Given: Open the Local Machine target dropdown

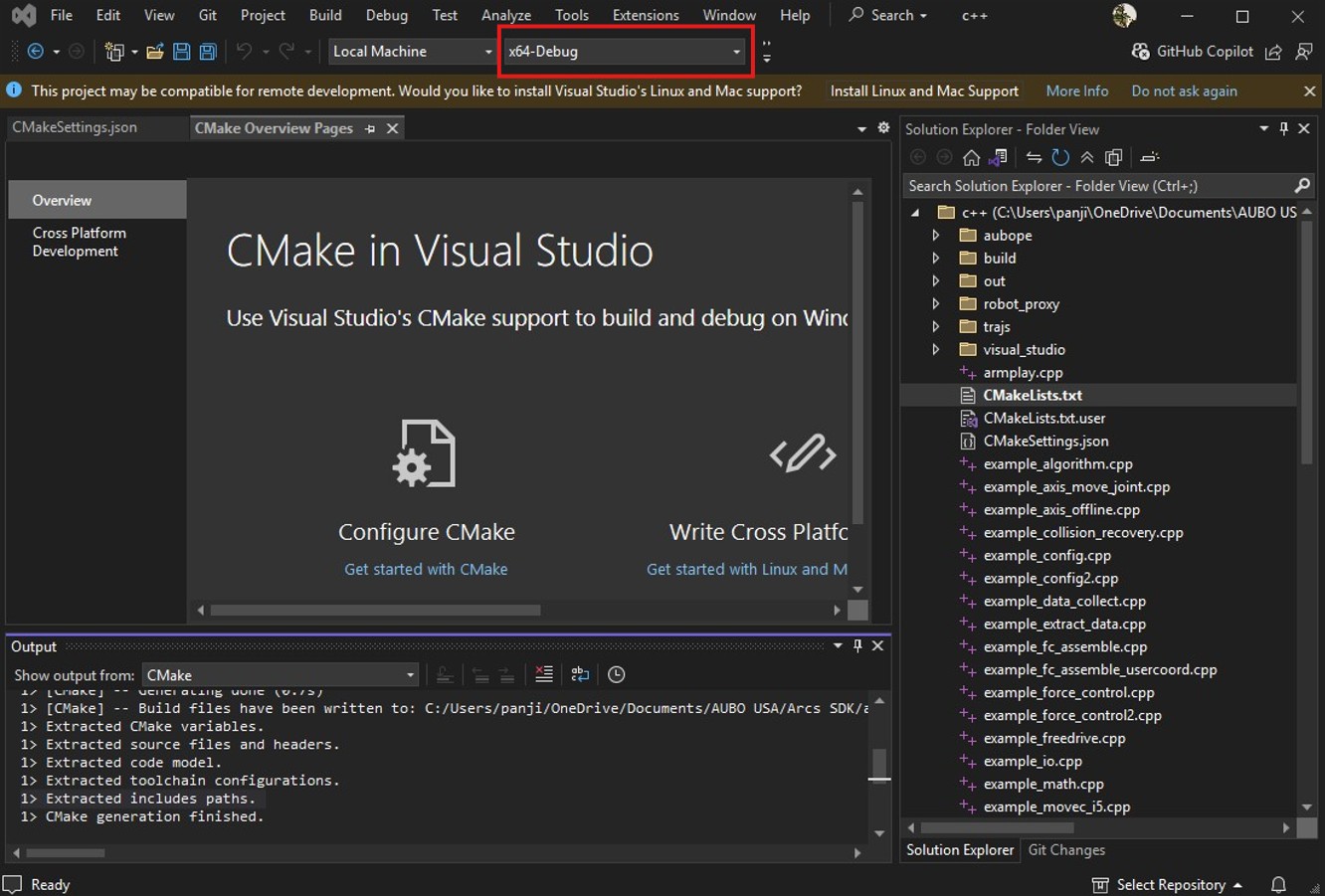Looking at the screenshot, I should (x=412, y=52).
